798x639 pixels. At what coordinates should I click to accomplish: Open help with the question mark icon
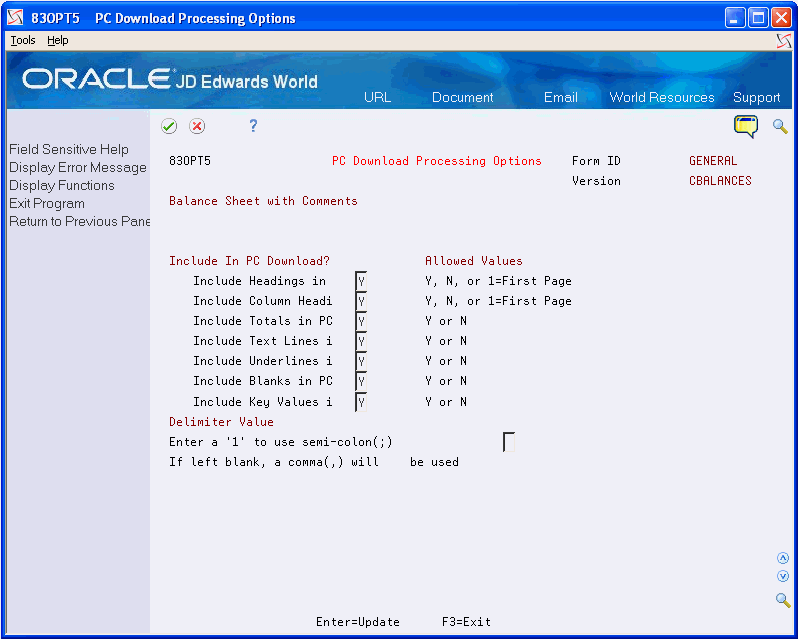point(253,126)
